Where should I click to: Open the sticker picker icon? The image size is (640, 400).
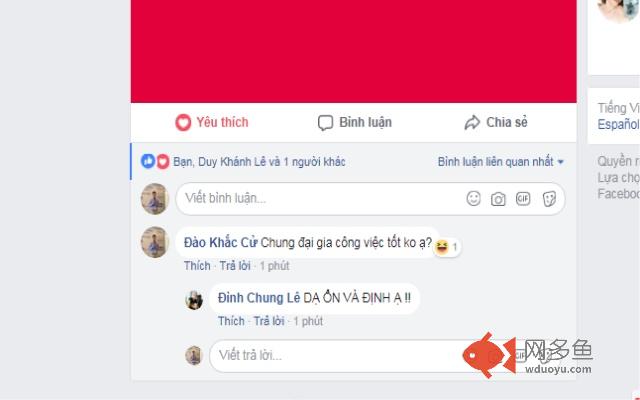[x=549, y=199]
